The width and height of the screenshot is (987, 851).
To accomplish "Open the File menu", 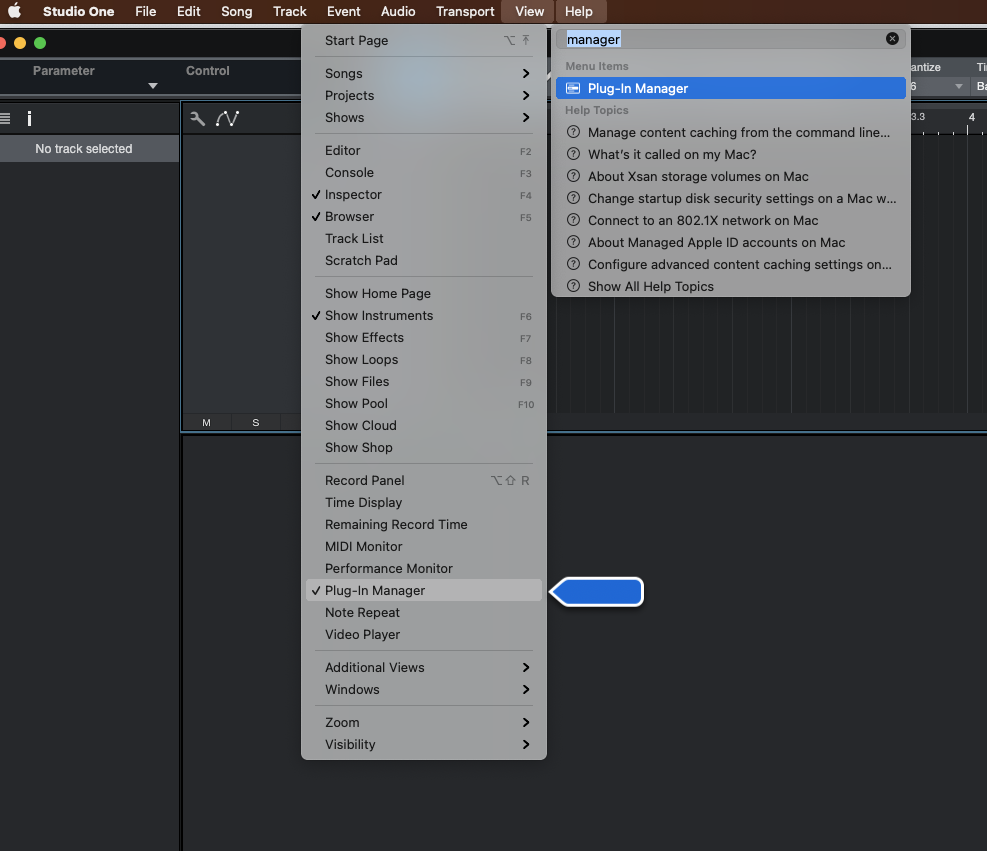I will (145, 11).
